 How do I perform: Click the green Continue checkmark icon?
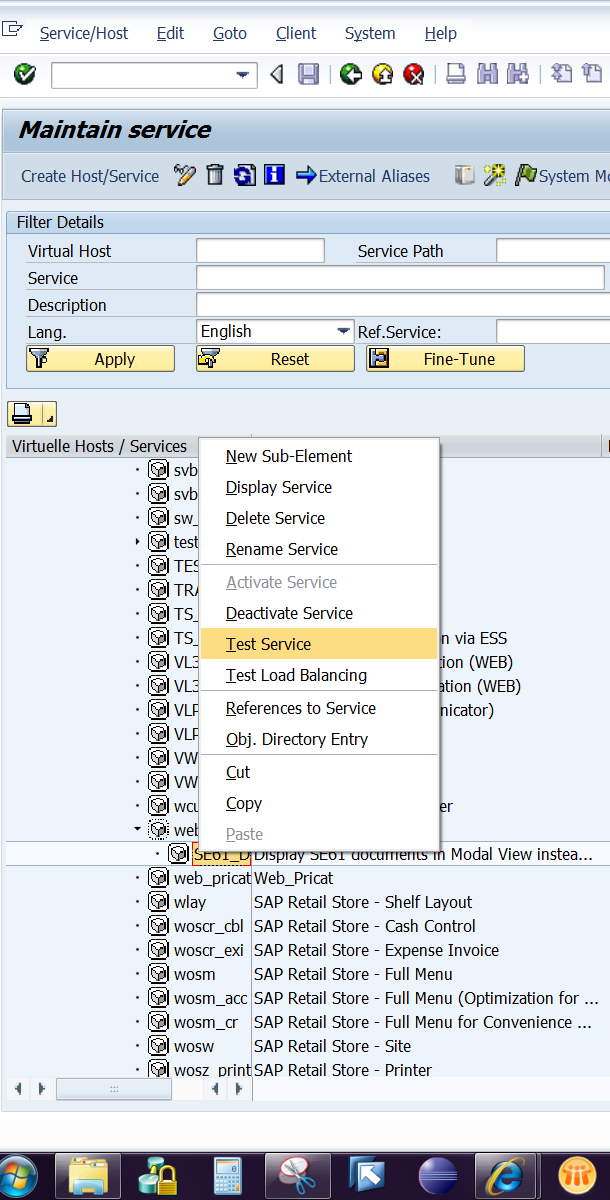point(22,74)
